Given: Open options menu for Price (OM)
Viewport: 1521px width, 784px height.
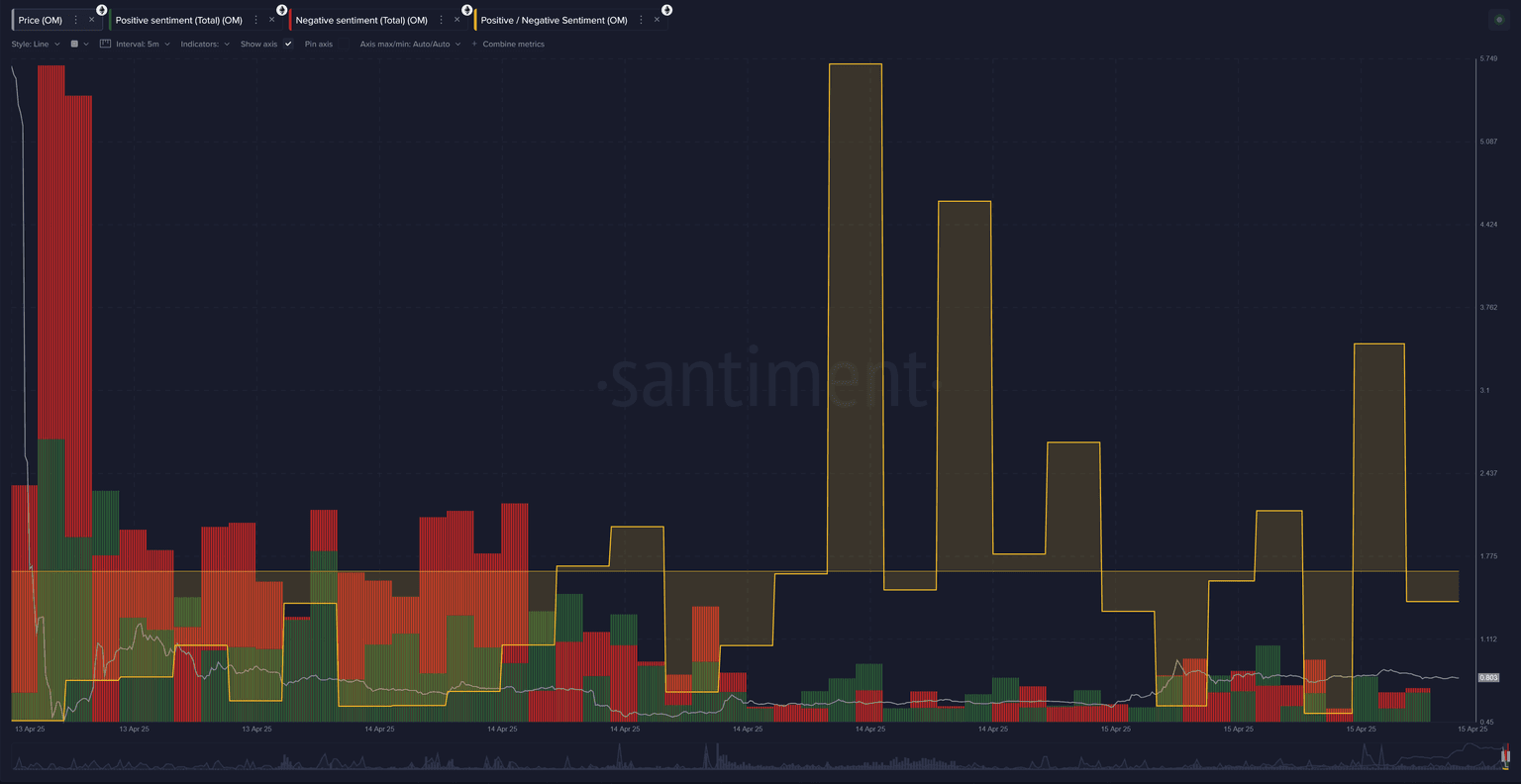Looking at the screenshot, I should coord(76,20).
